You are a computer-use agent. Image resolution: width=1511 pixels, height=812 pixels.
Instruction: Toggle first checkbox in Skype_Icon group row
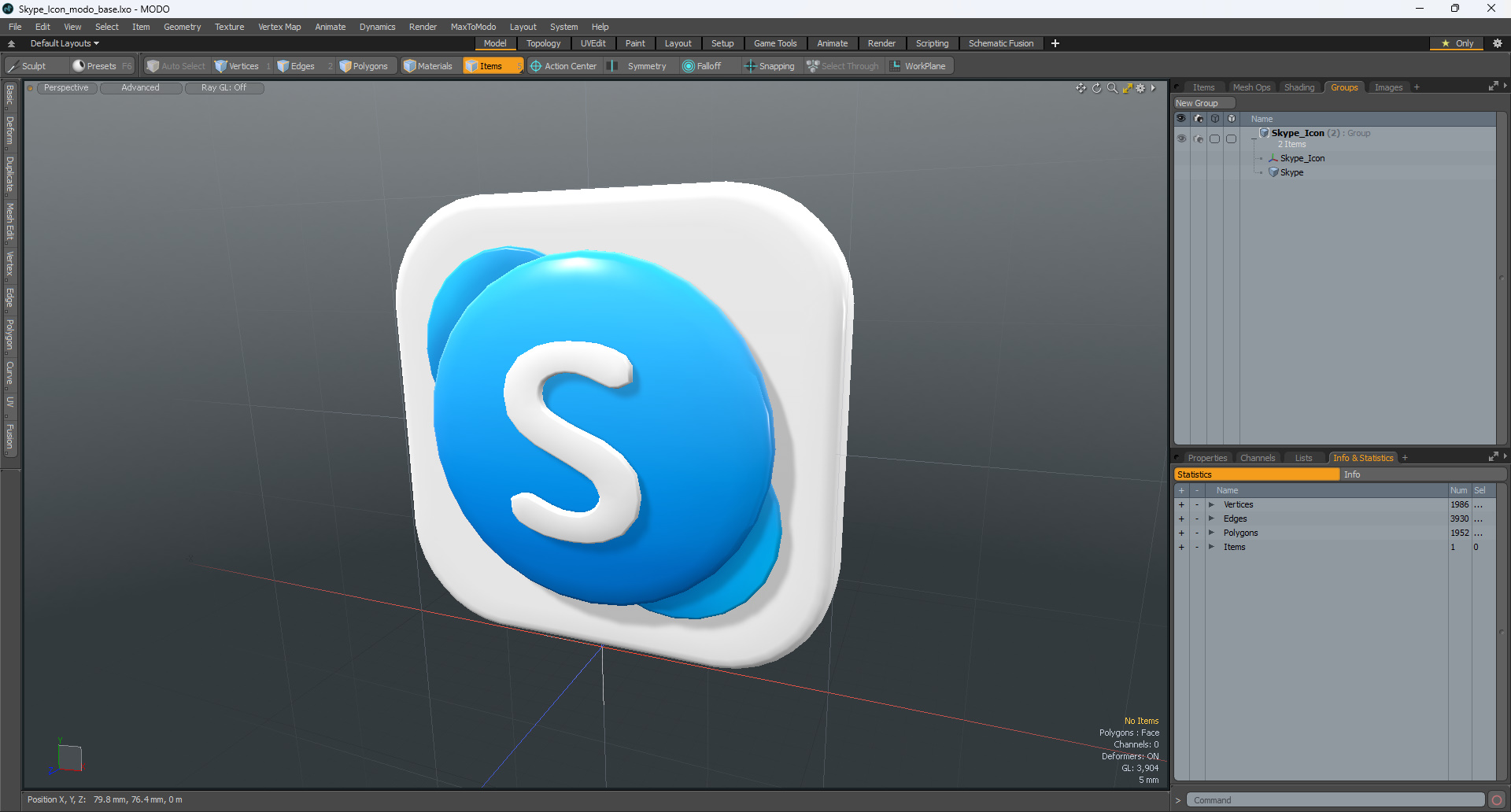(x=1215, y=138)
